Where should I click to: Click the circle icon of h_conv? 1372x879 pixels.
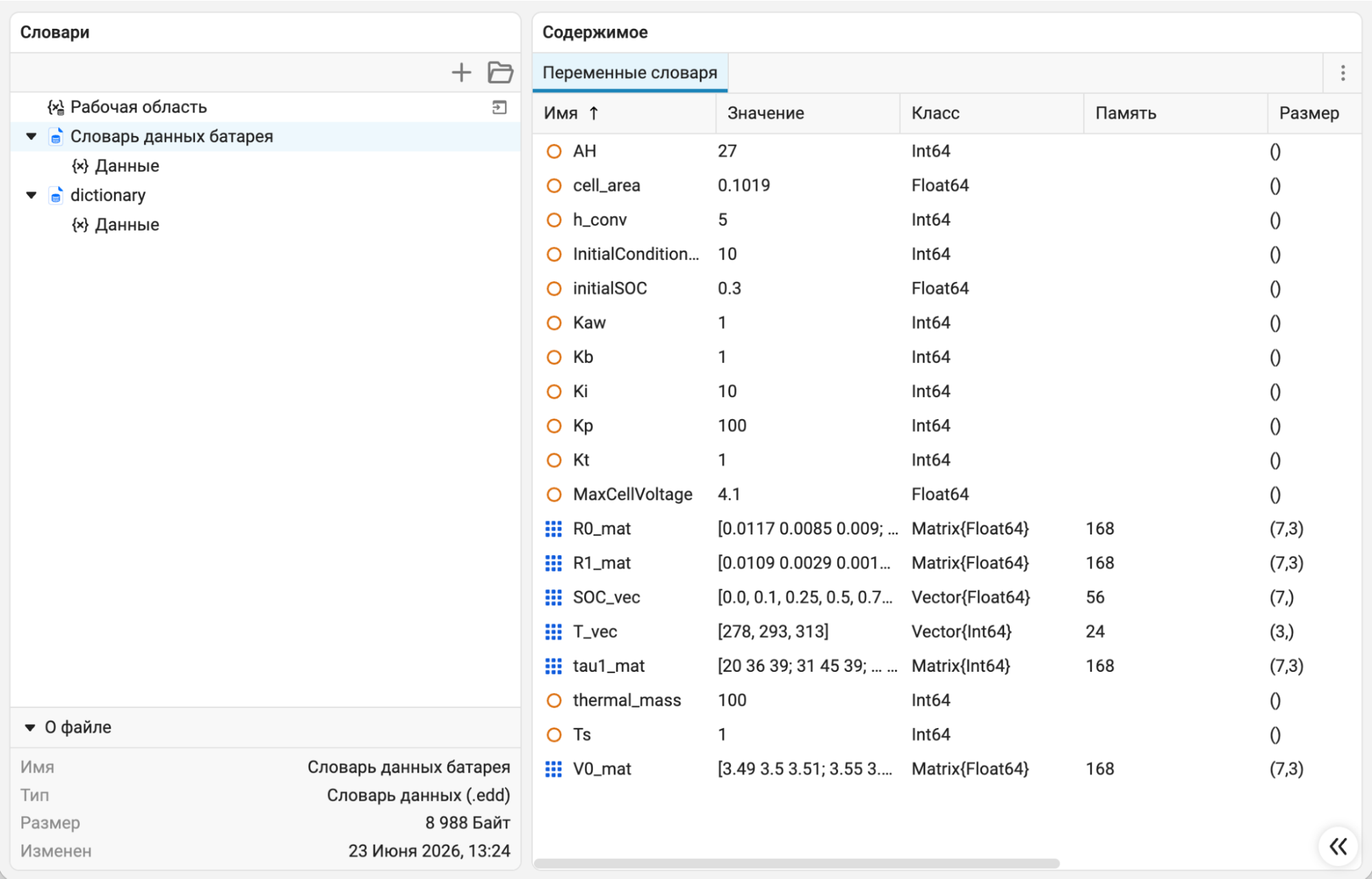click(x=554, y=220)
